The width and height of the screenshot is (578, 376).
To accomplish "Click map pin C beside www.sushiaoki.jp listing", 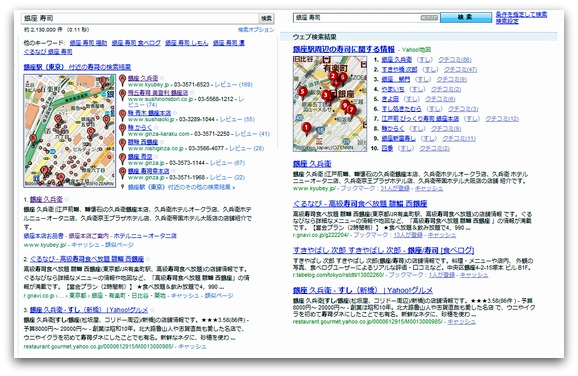I will pyautogui.click(x=122, y=115).
